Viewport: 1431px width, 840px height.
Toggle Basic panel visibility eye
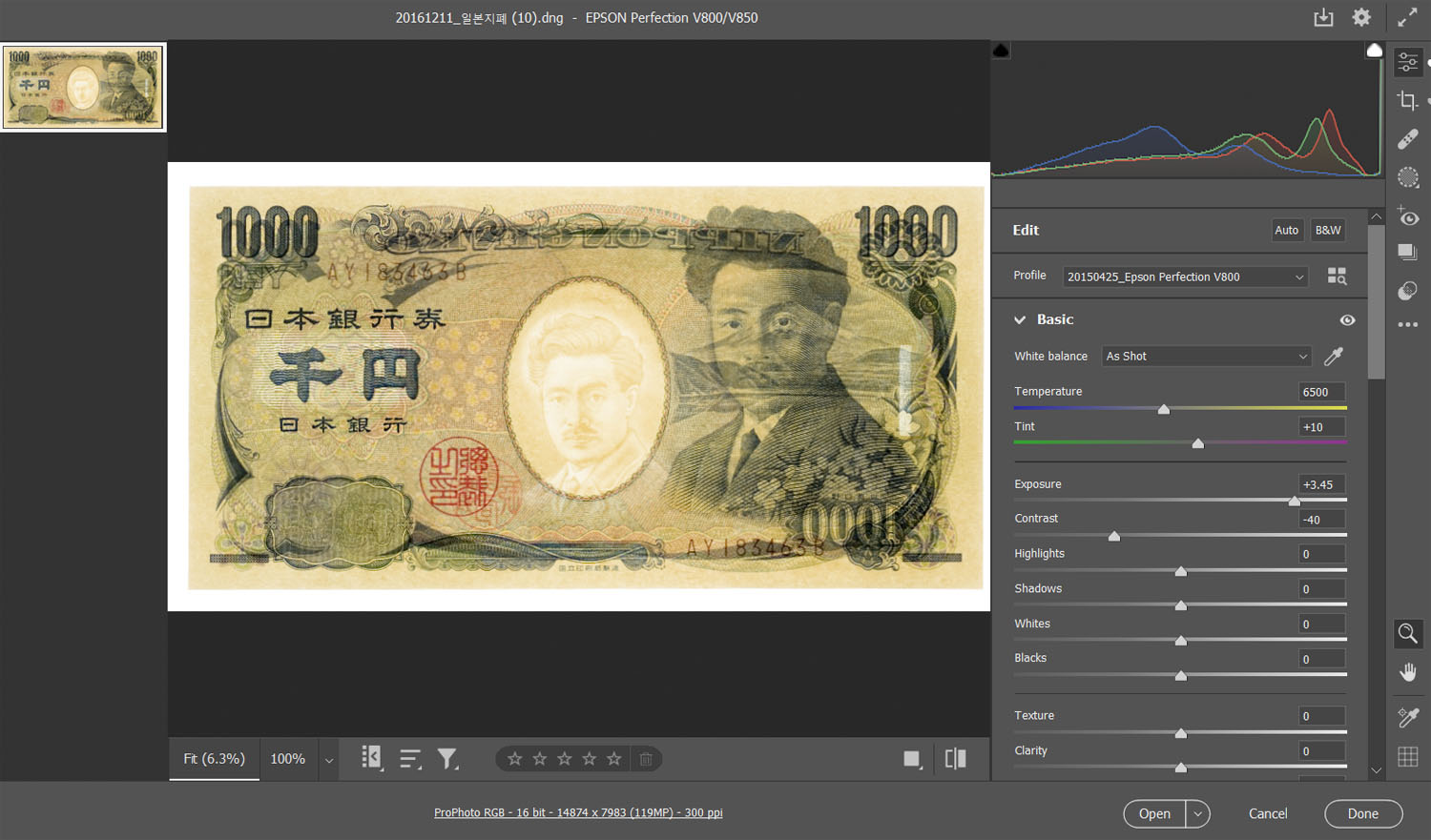point(1347,320)
